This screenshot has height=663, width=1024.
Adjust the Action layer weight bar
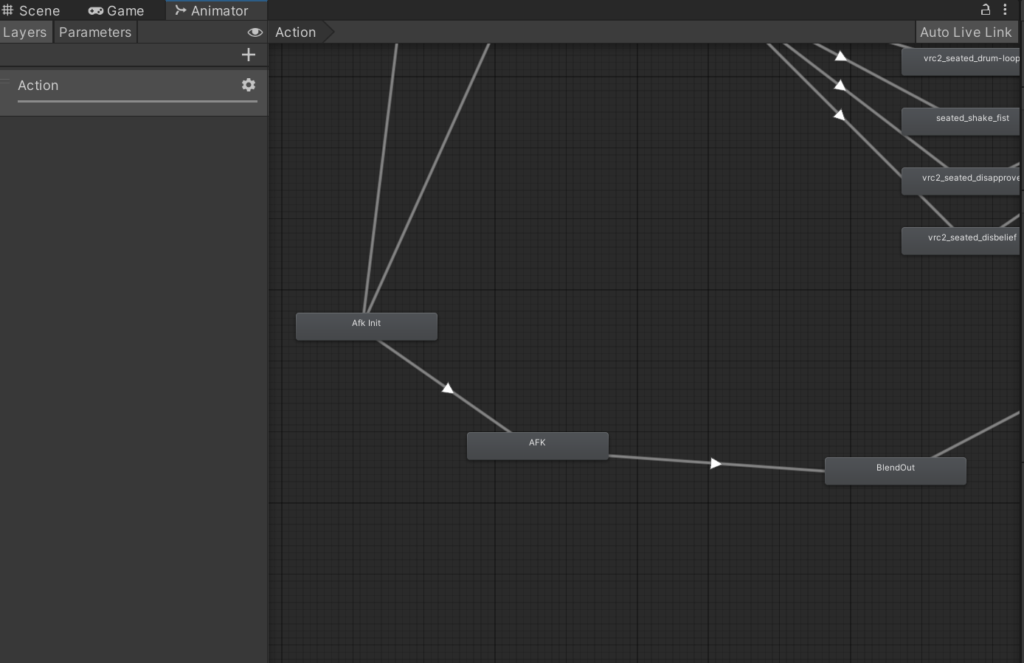137,101
